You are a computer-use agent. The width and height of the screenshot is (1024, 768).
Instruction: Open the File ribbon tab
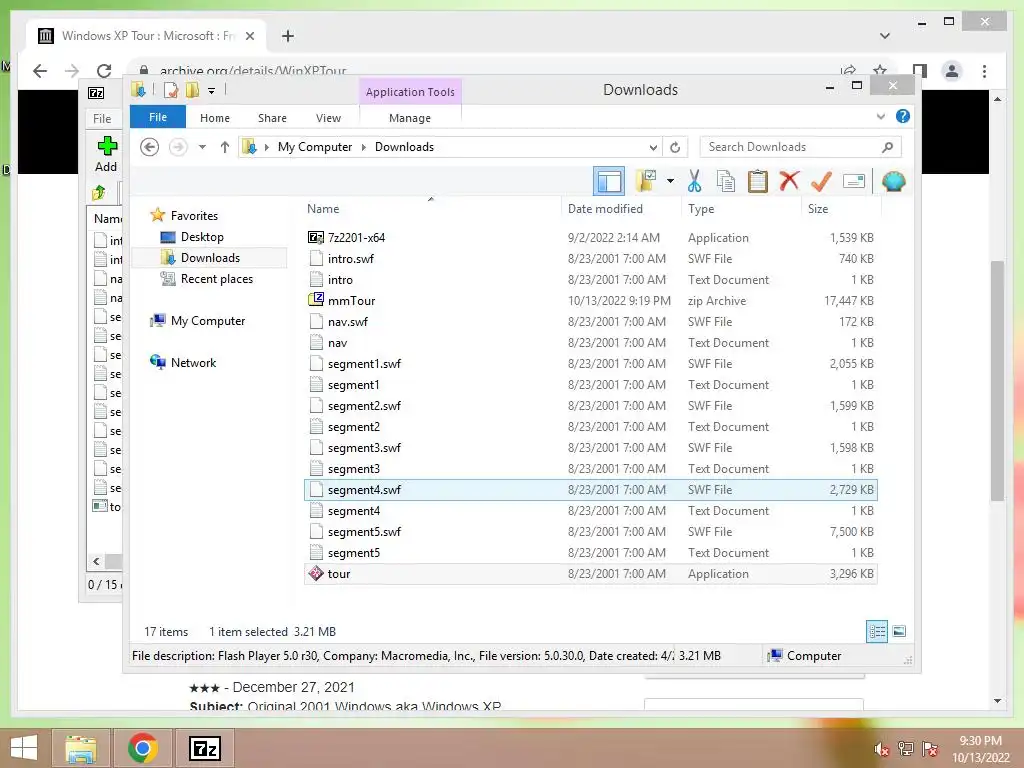pos(158,117)
